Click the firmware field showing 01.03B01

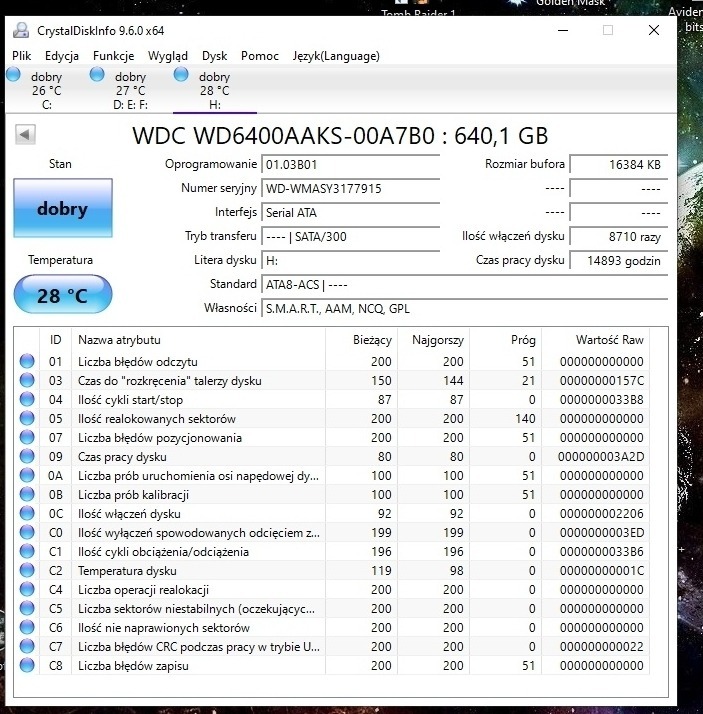coord(349,164)
